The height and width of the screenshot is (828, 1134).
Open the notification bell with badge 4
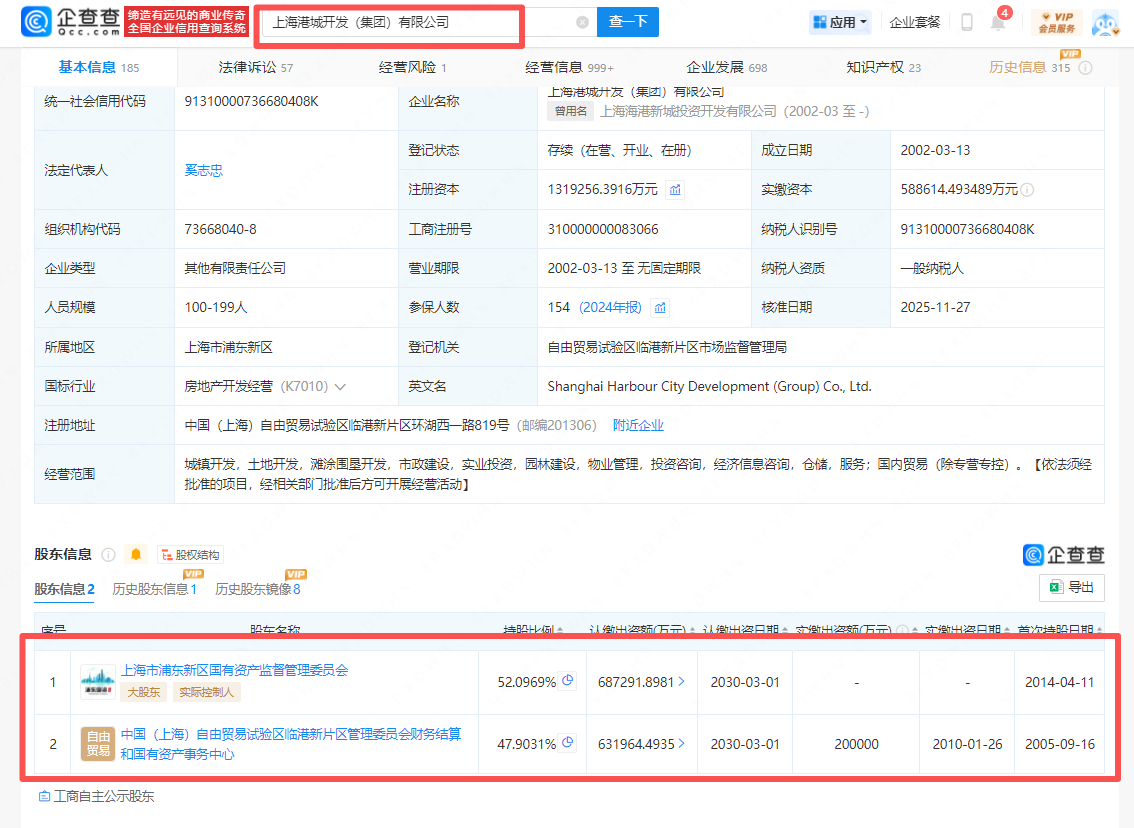pos(998,22)
